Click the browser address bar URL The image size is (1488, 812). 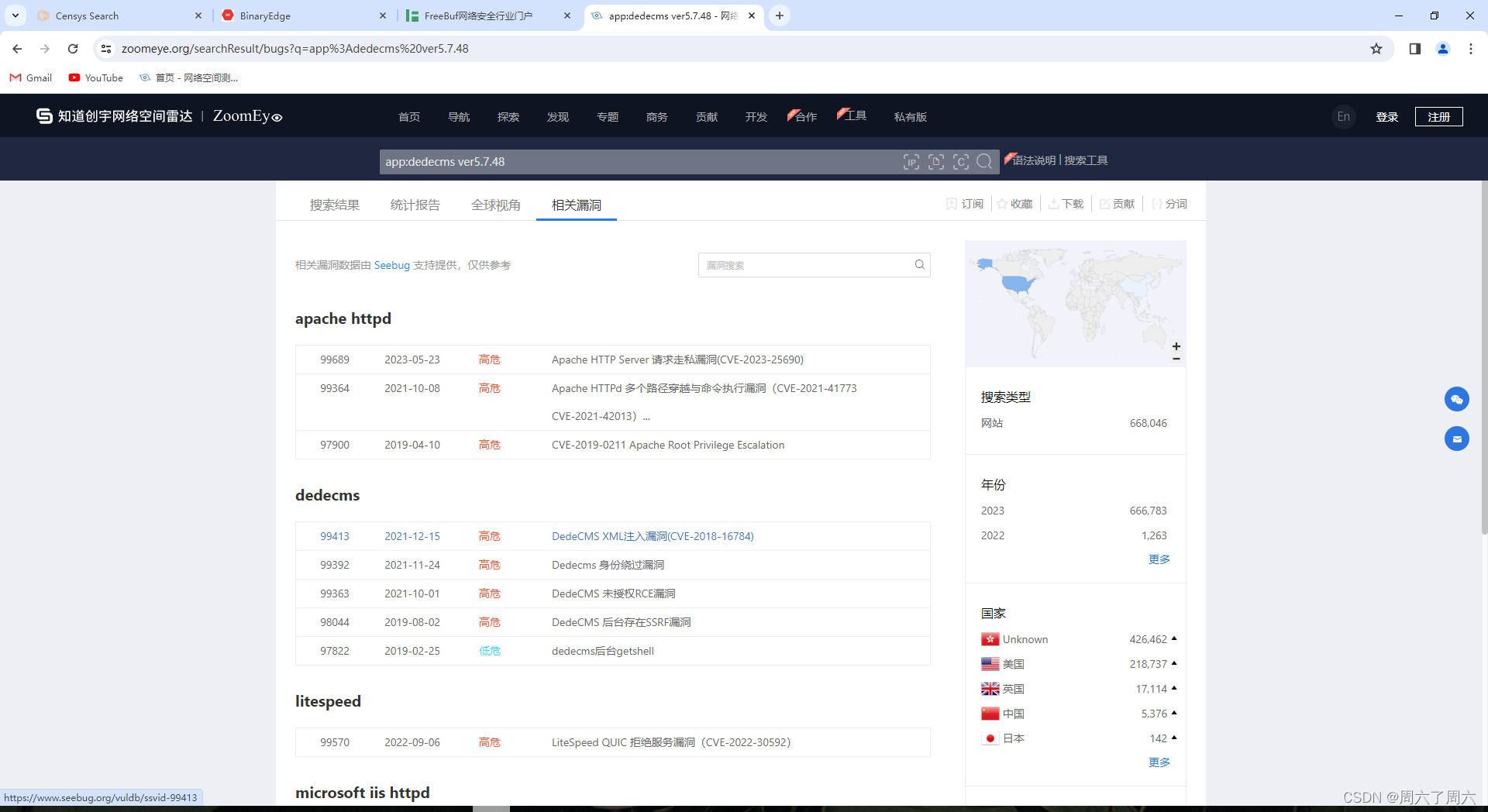tap(294, 49)
